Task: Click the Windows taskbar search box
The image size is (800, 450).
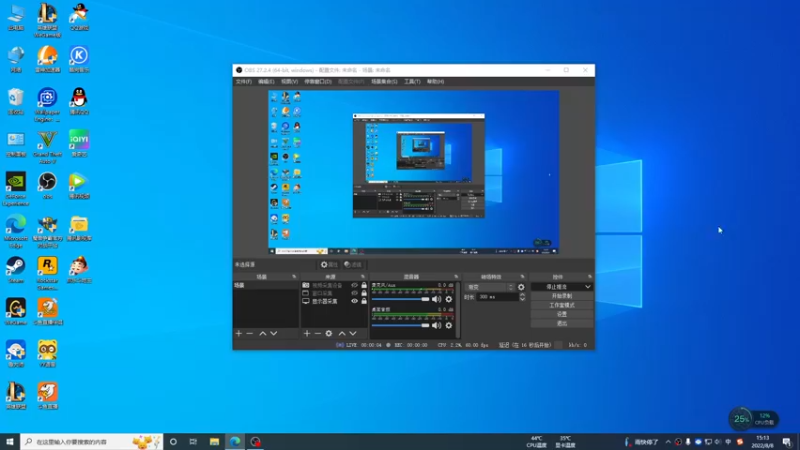Action: 91,442
